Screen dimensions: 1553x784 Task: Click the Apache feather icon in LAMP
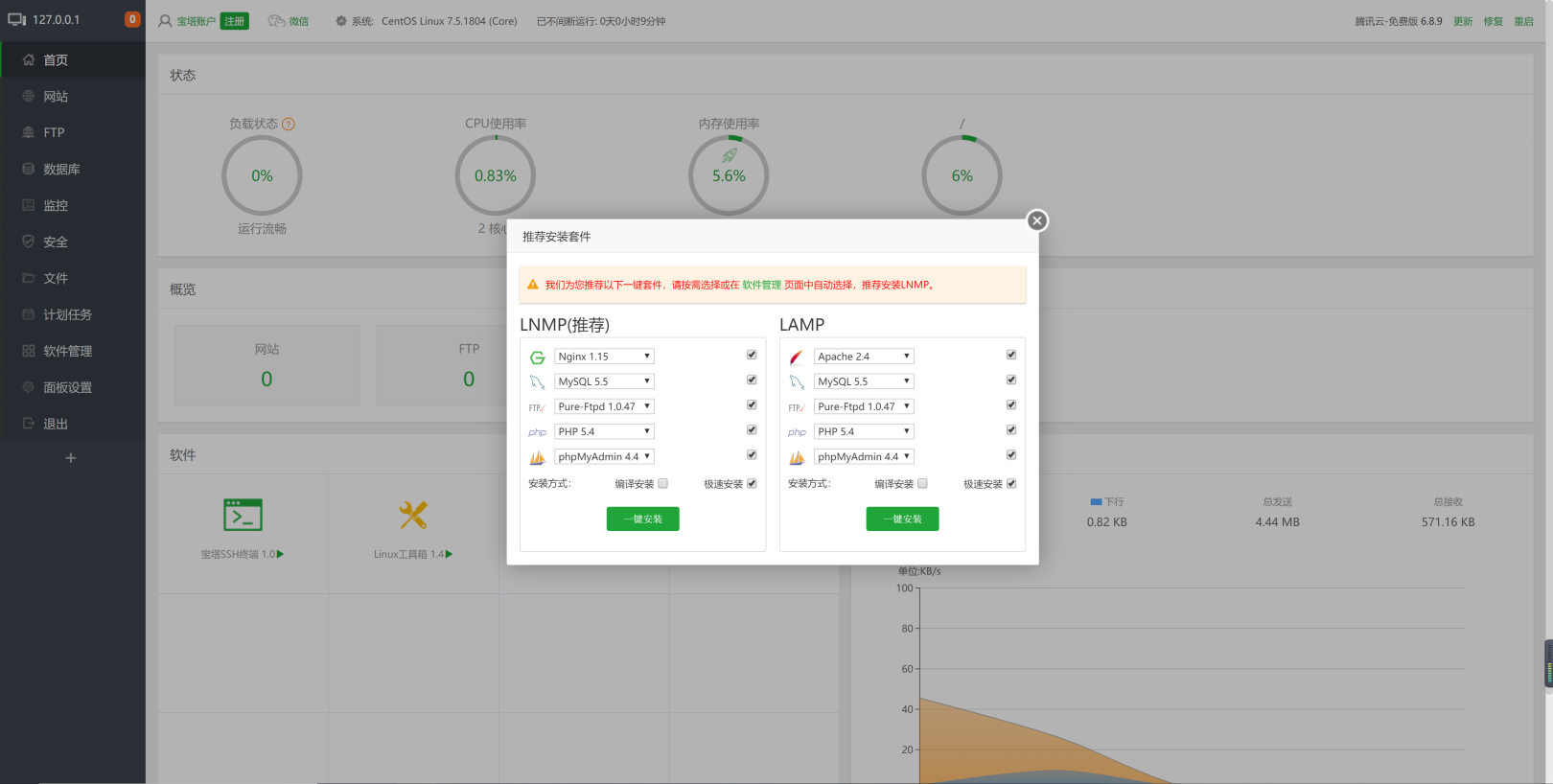click(796, 357)
